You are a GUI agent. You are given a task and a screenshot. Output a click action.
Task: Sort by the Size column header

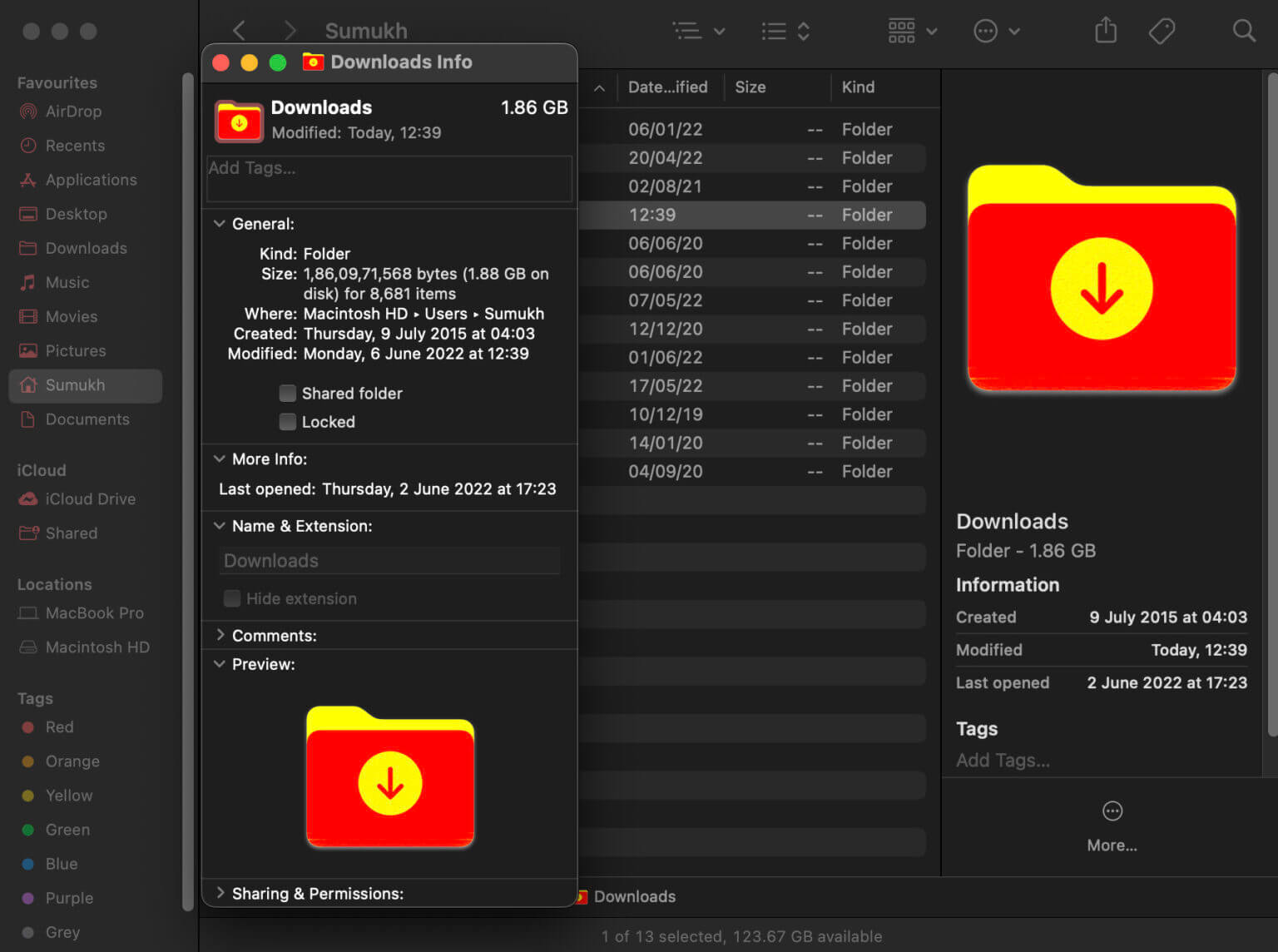pyautogui.click(x=750, y=87)
